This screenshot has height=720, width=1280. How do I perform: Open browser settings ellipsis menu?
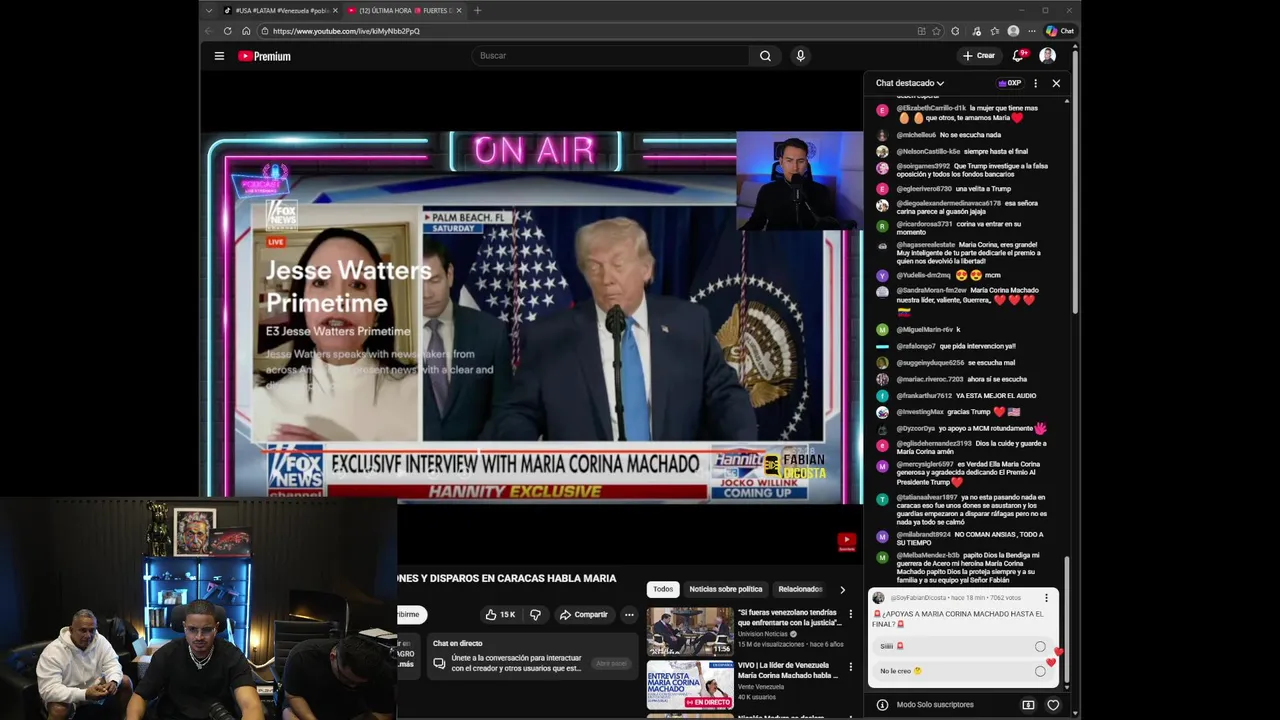[1032, 31]
